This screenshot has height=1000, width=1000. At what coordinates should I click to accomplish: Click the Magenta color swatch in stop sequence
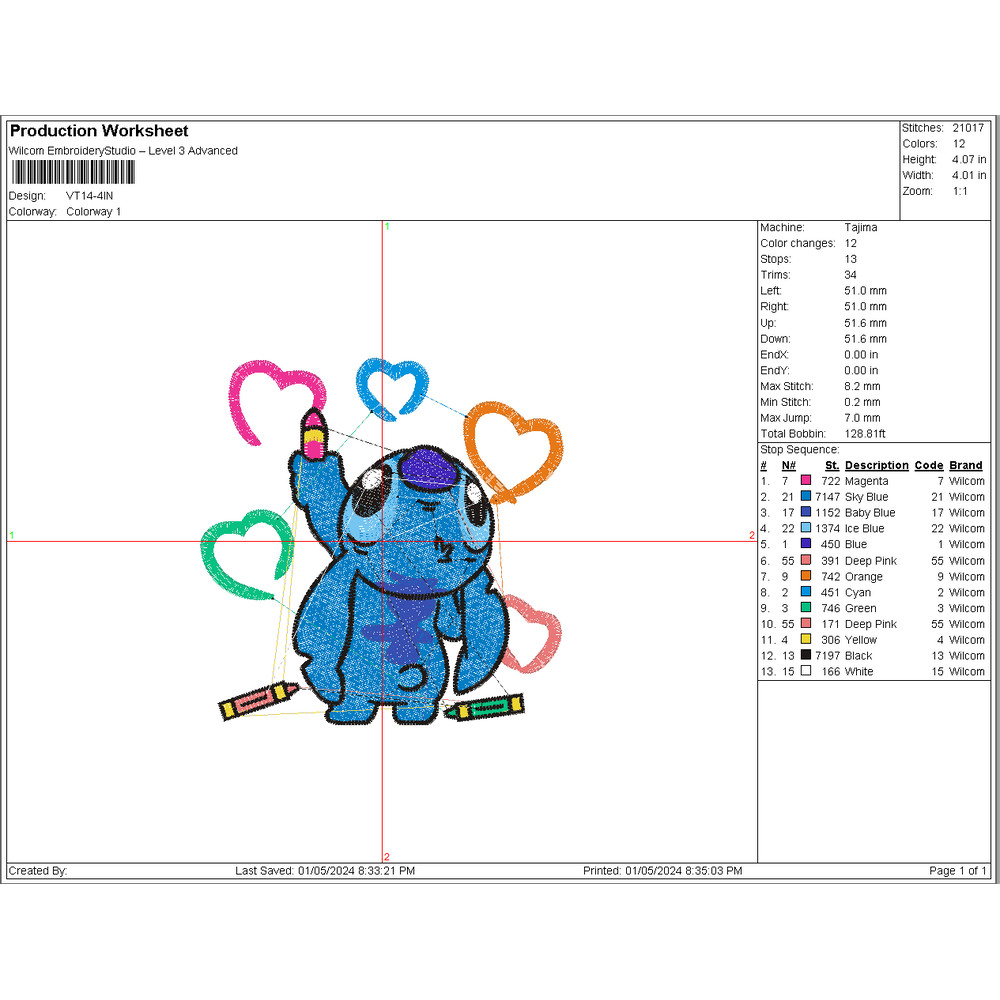[x=805, y=481]
